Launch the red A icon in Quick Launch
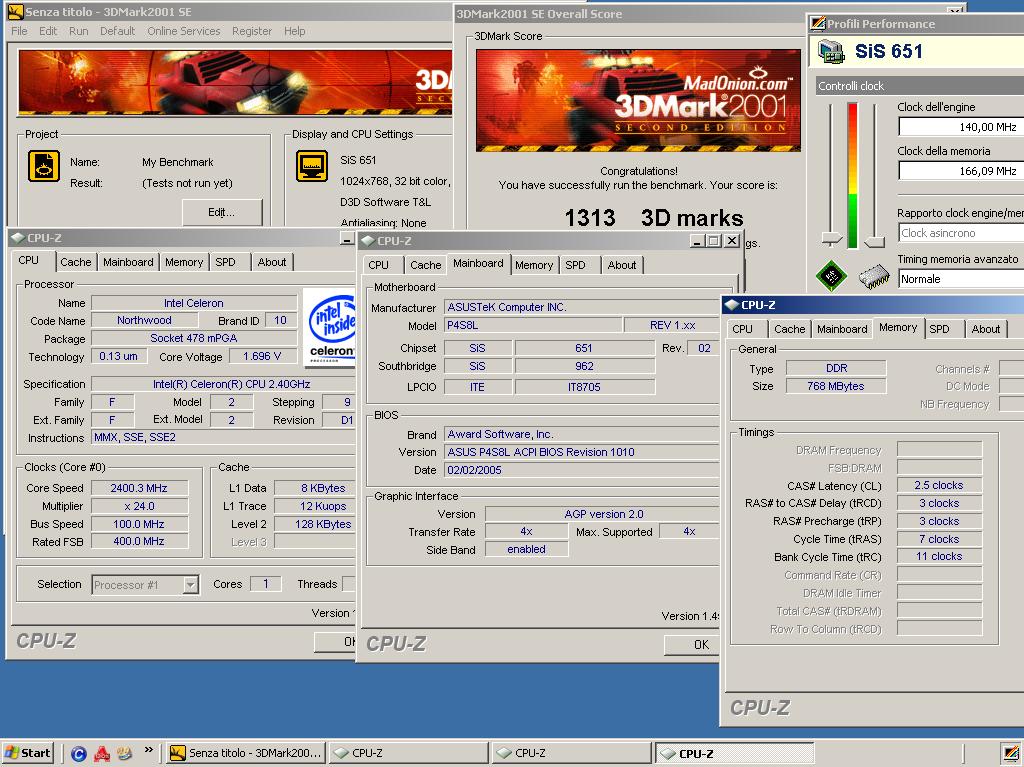 coord(102,753)
